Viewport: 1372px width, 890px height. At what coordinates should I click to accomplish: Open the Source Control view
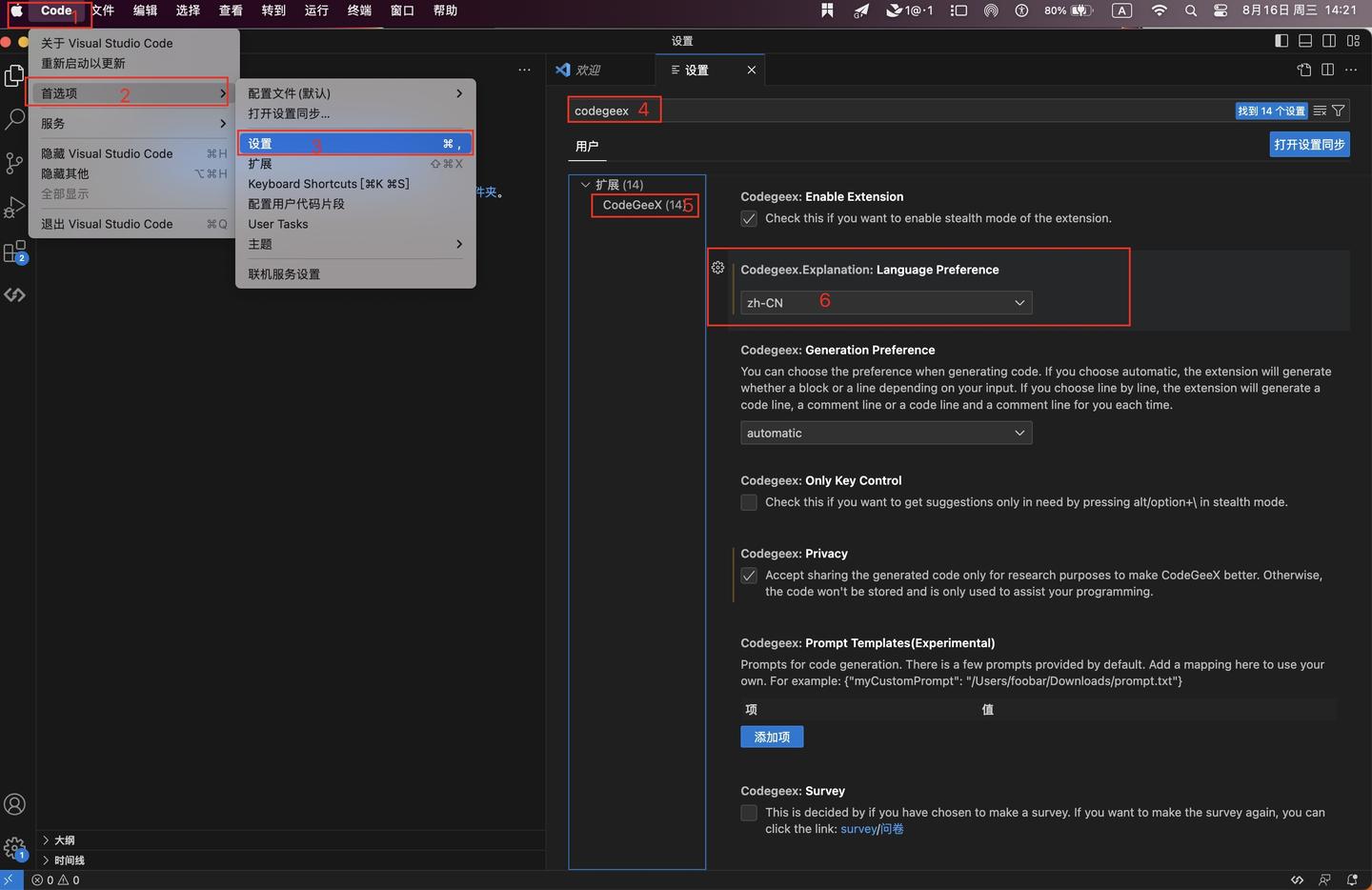(14, 163)
